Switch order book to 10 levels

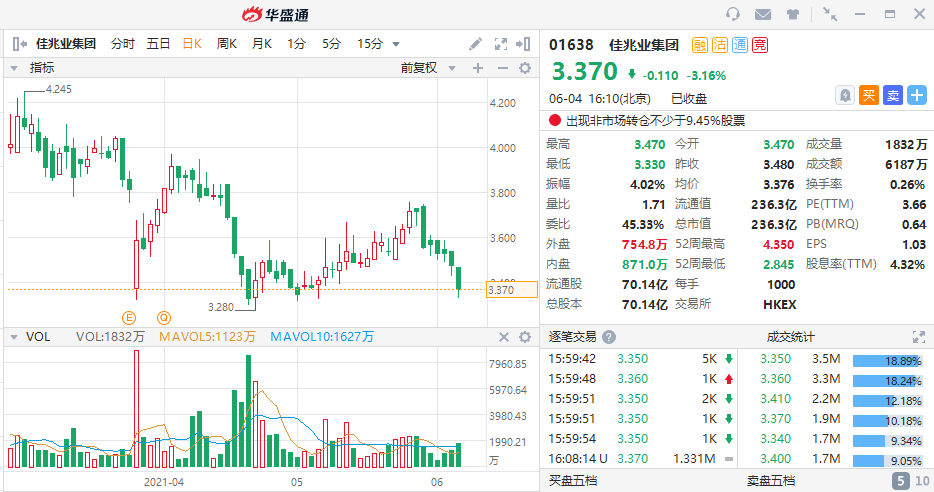(x=922, y=481)
